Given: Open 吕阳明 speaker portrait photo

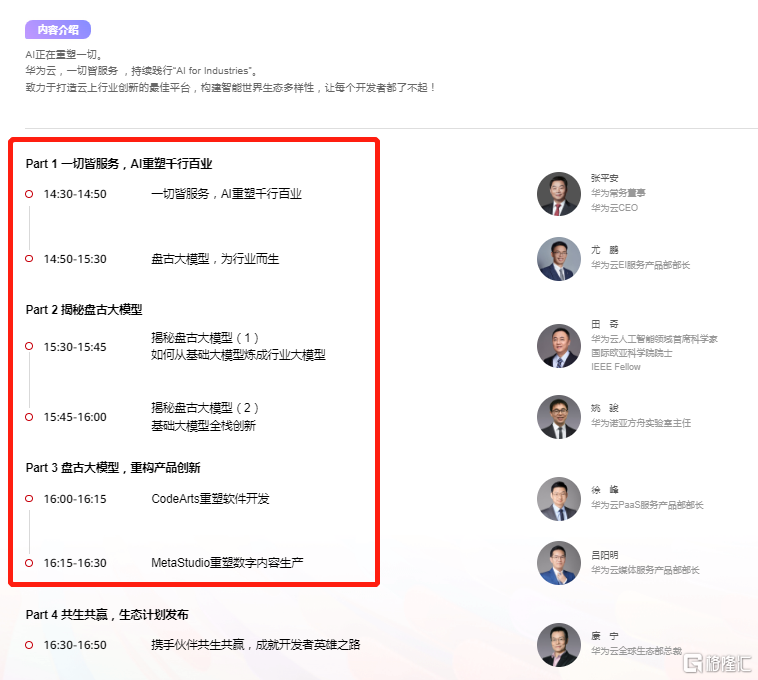Looking at the screenshot, I should (x=559, y=563).
